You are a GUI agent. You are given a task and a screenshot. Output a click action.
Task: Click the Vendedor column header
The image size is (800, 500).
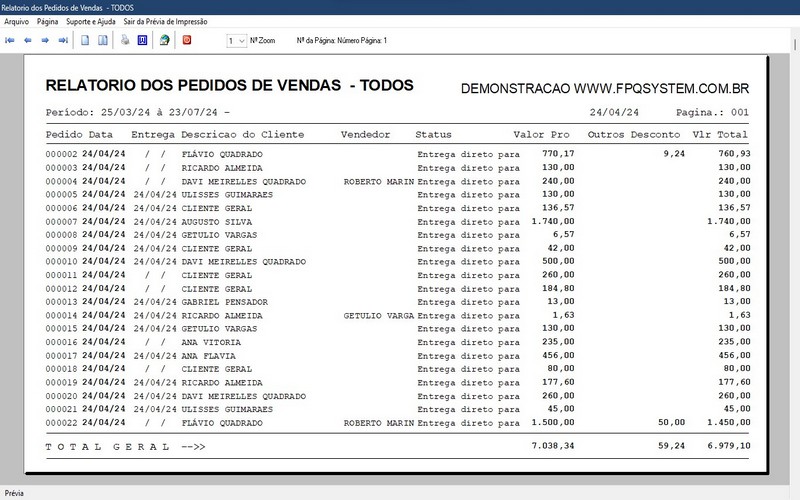[x=365, y=135]
